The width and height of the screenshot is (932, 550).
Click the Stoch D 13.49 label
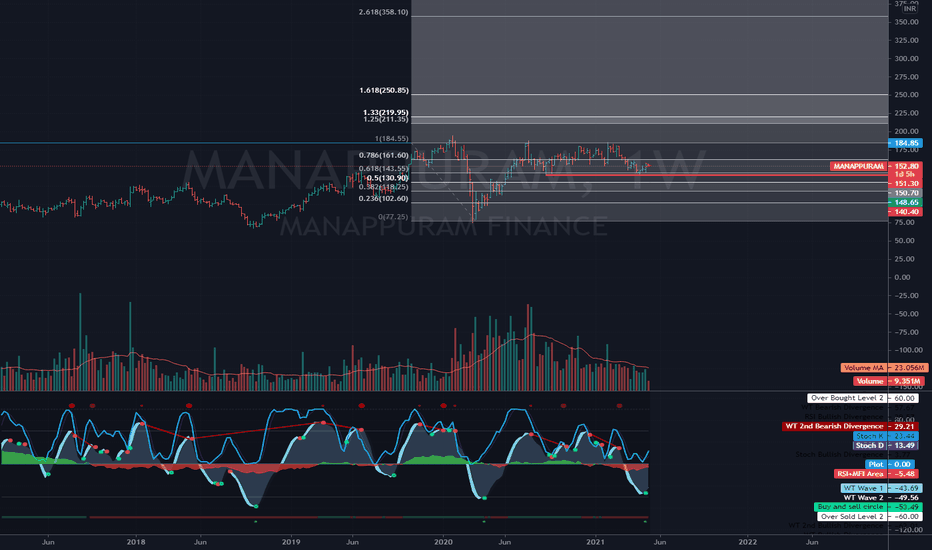pos(886,445)
